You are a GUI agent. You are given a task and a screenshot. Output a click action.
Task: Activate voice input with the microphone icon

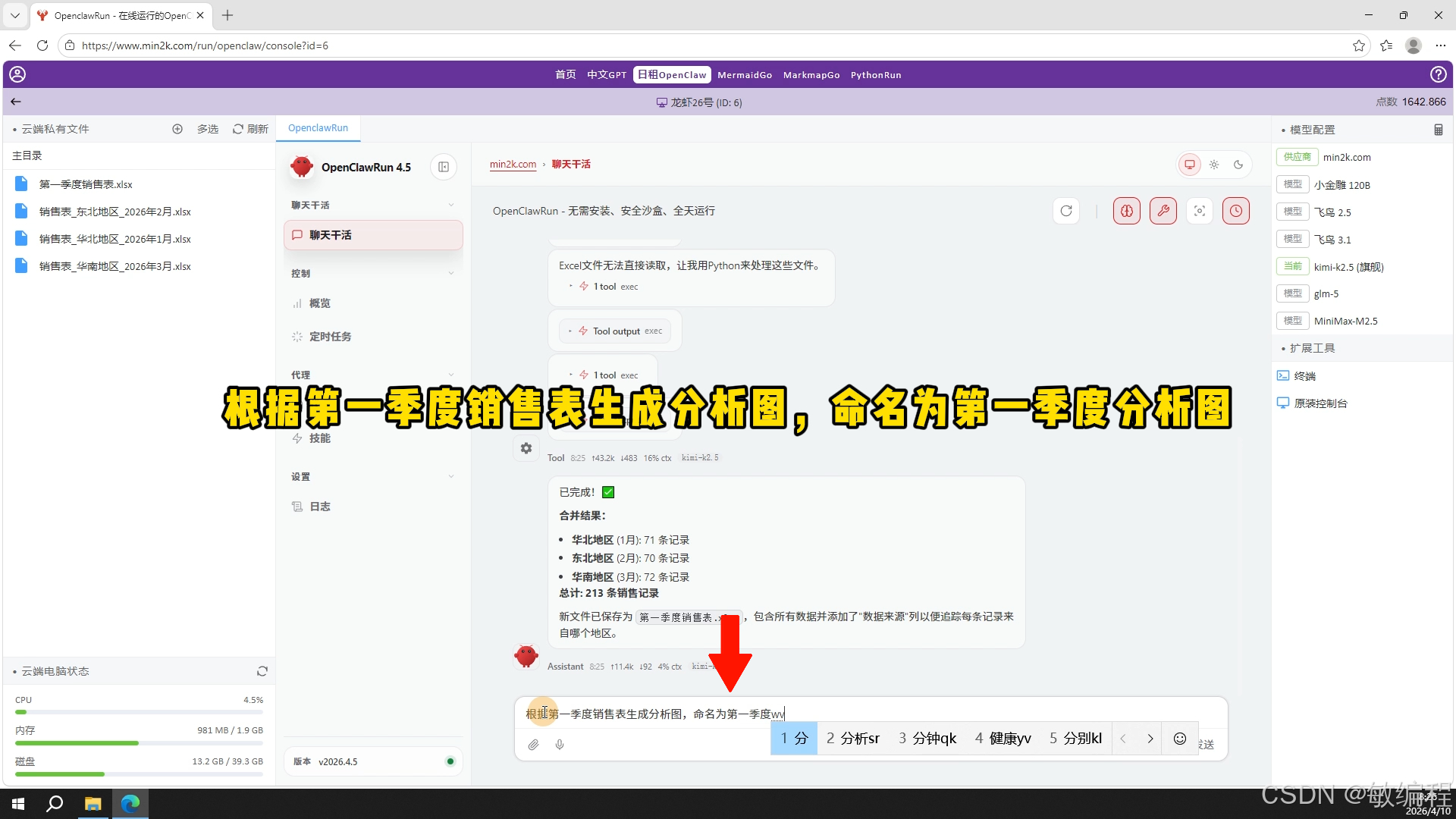560,745
